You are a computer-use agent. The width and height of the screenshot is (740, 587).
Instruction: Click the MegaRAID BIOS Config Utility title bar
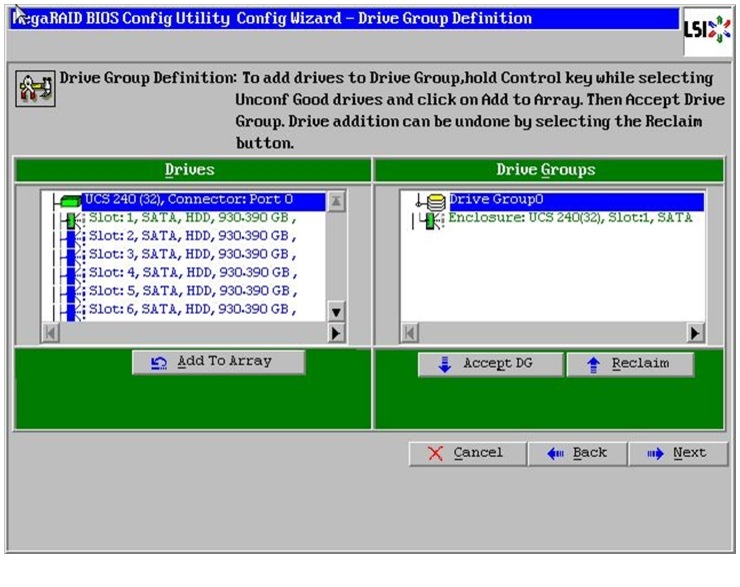click(x=345, y=19)
